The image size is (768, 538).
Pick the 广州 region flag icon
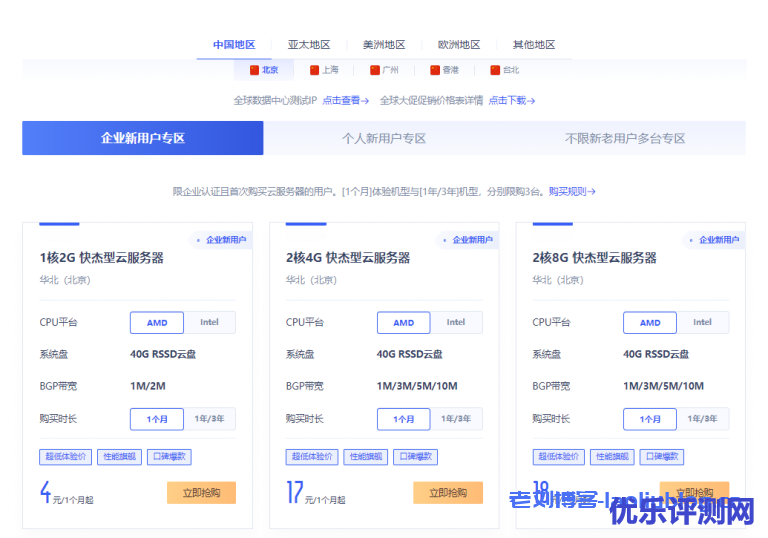click(374, 70)
